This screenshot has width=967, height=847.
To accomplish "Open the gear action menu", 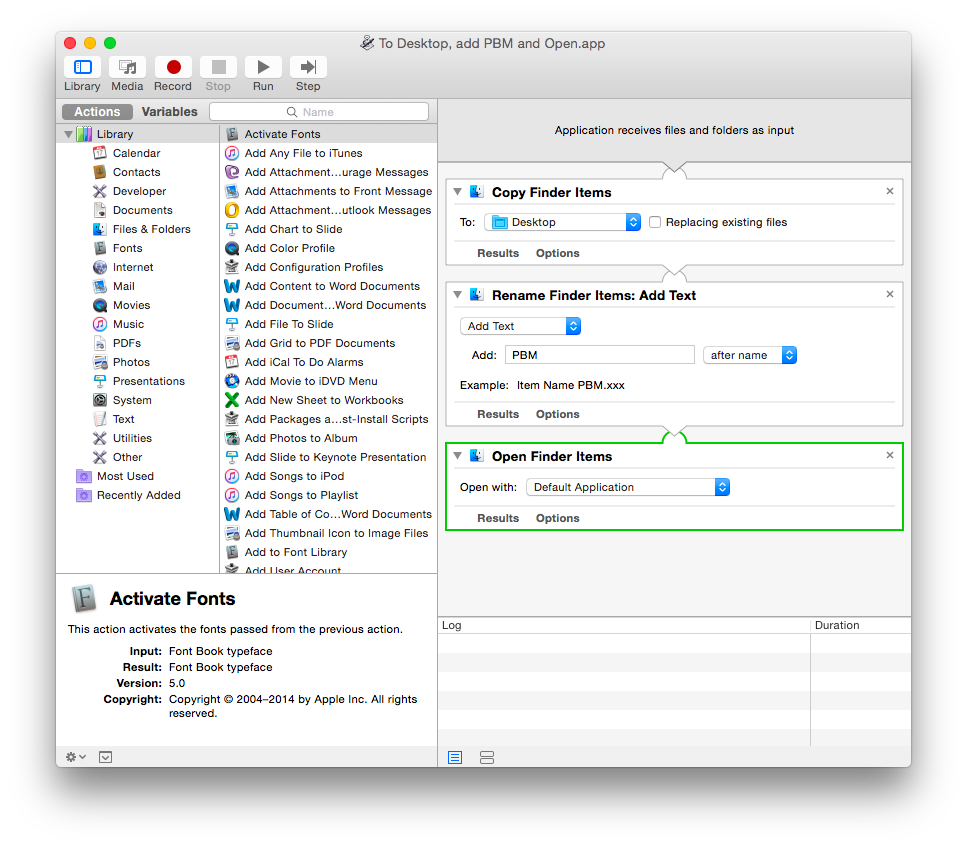I will (76, 757).
